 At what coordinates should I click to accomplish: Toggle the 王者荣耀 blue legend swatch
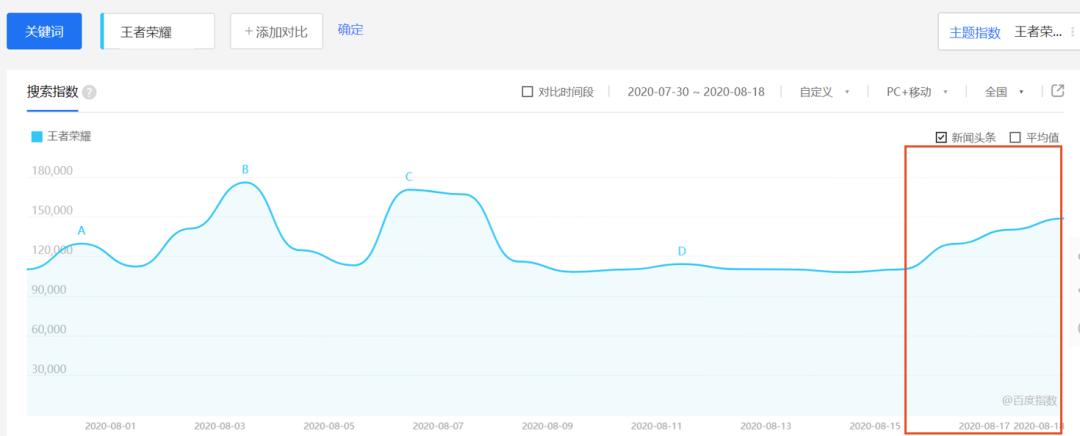(37, 136)
